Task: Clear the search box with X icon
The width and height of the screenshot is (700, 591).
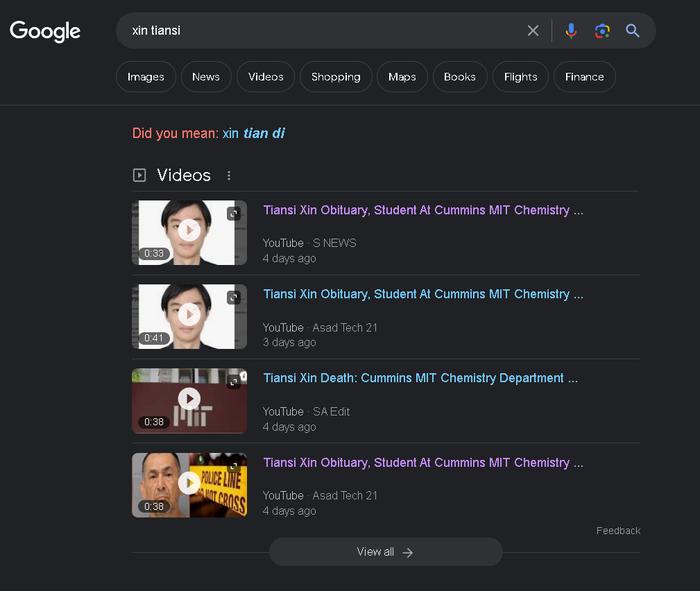Action: tap(533, 31)
